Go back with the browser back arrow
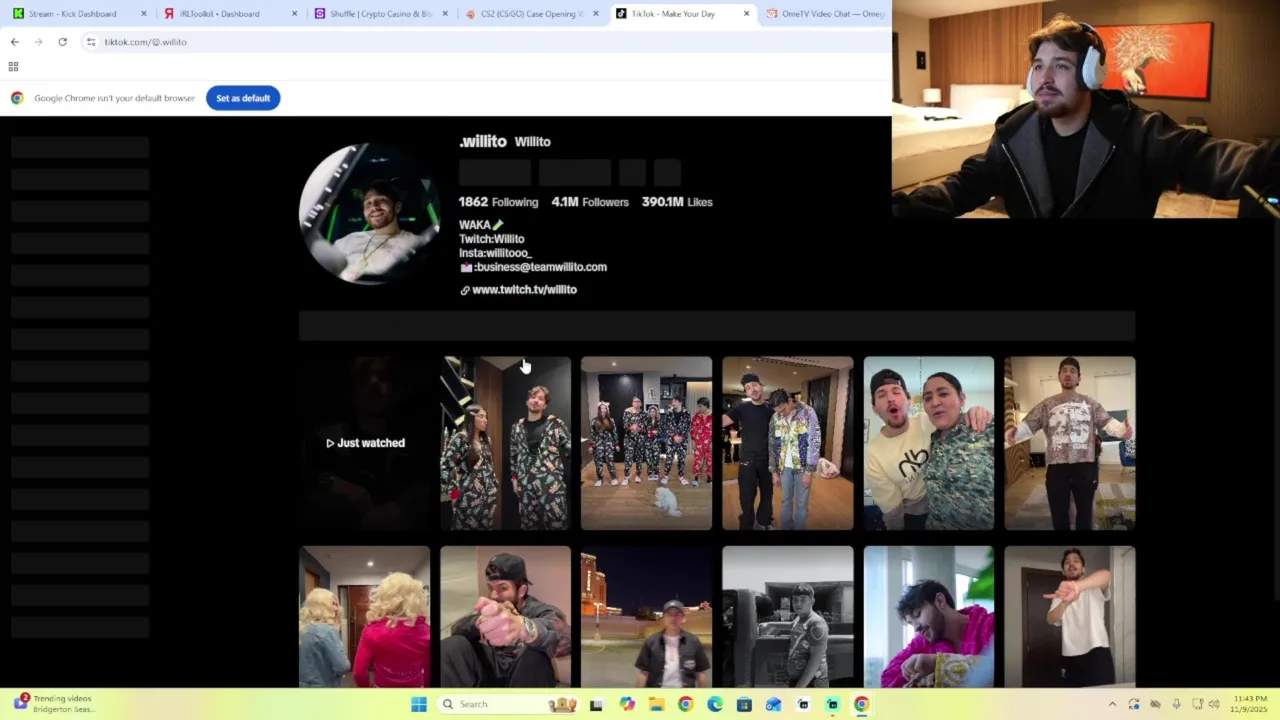Screen dimensions: 1280x720 tap(14, 42)
